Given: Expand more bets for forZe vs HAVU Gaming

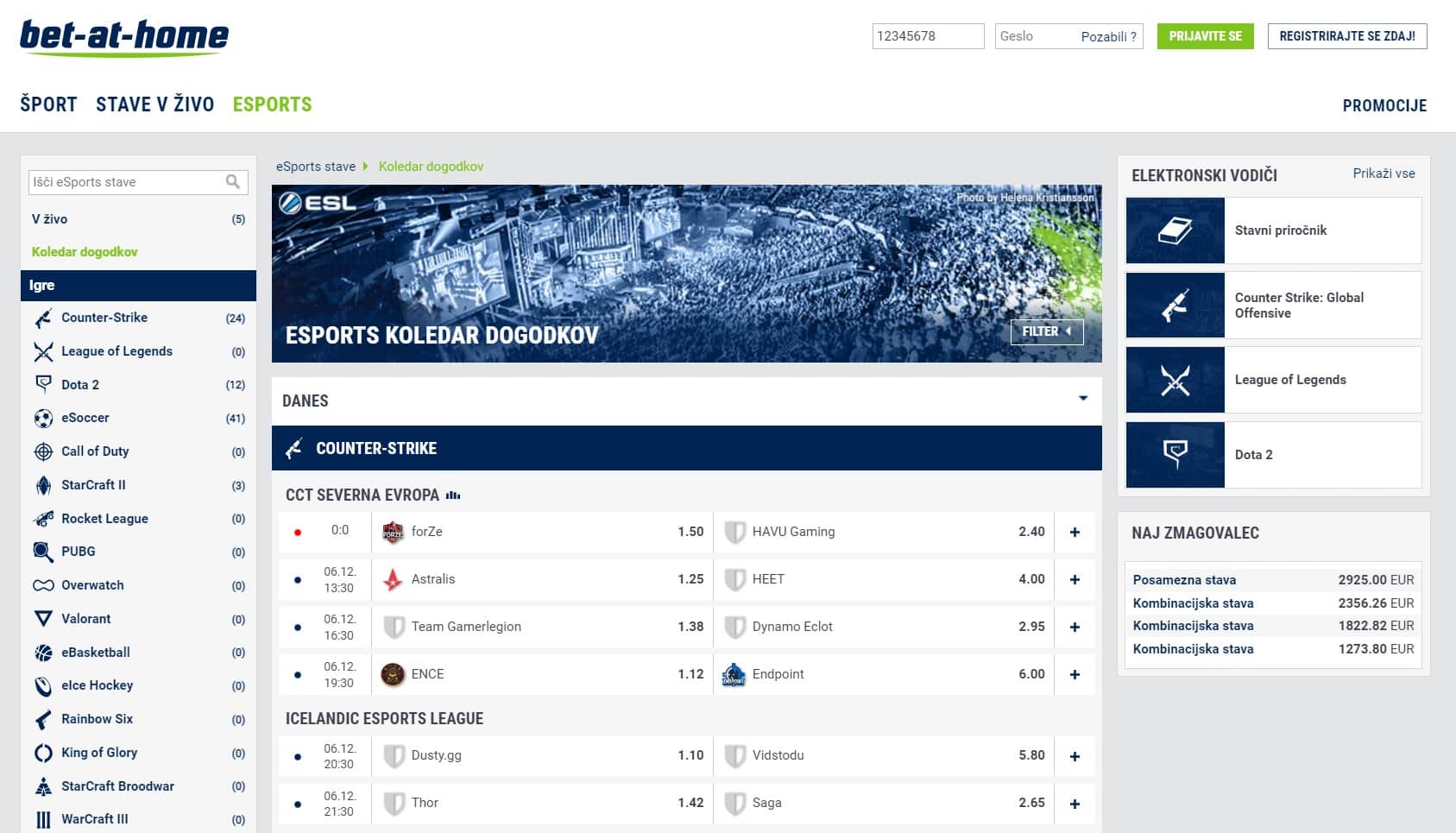Looking at the screenshot, I should 1075,533.
